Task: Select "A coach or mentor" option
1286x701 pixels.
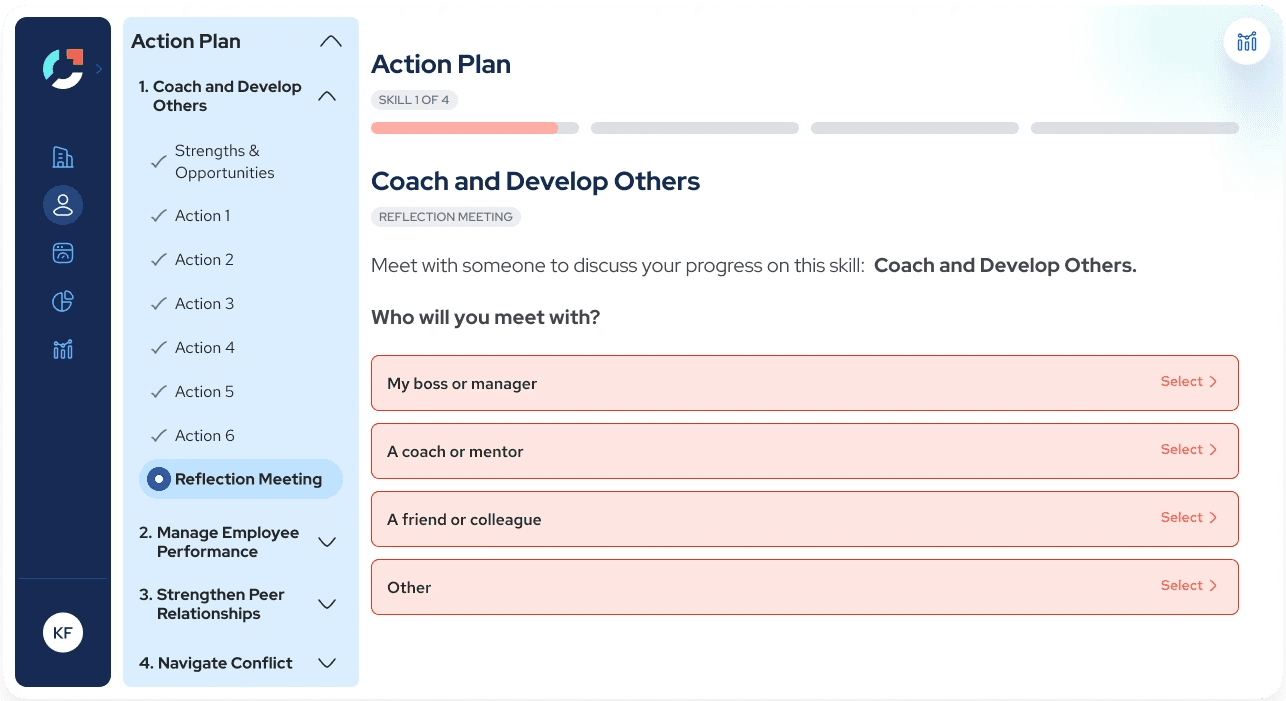Action: (804, 451)
